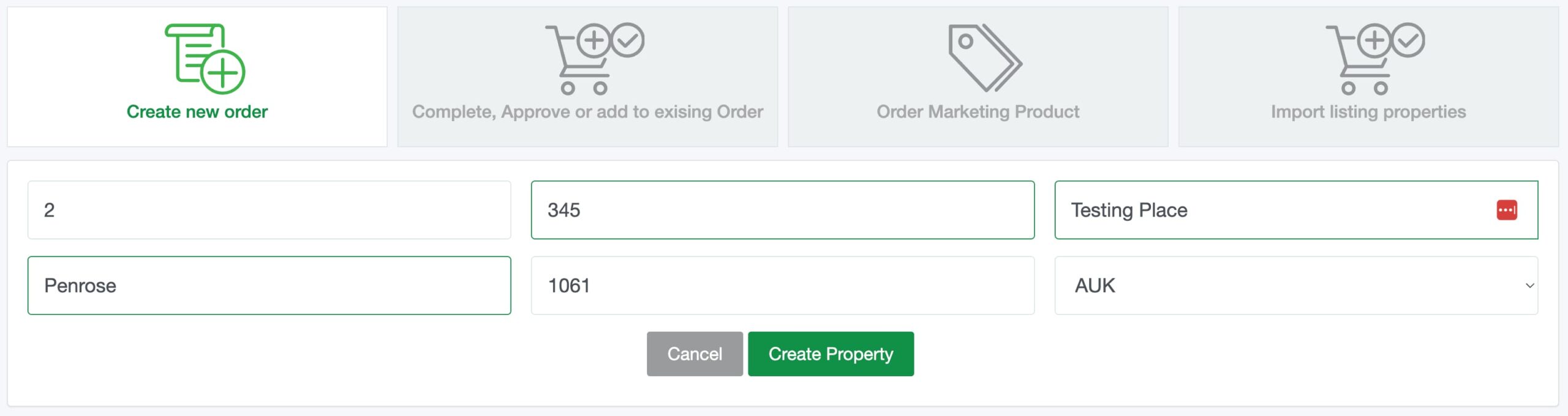This screenshot has width=1568, height=416.
Task: Click the cart icon above Complete, Approve order
Action: click(594, 59)
